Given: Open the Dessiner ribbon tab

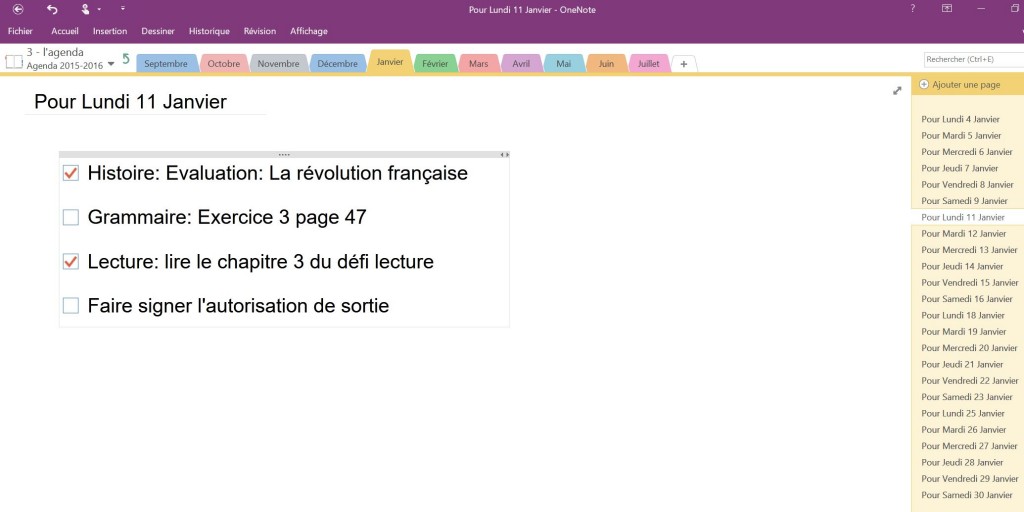Looking at the screenshot, I should pos(158,31).
